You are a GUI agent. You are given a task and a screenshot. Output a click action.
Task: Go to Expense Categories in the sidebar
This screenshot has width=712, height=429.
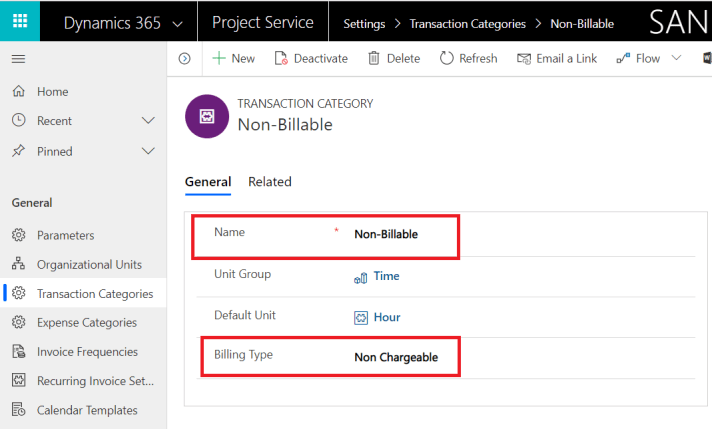pos(86,322)
